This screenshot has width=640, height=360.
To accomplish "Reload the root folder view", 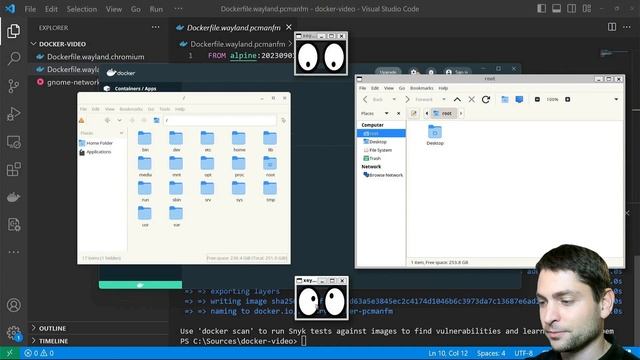I will (486, 100).
